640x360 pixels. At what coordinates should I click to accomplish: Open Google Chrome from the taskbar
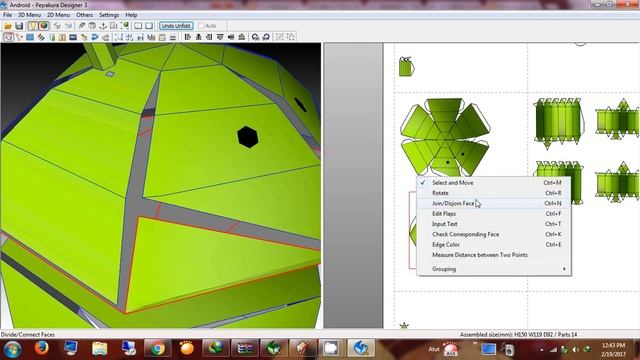click(x=157, y=348)
